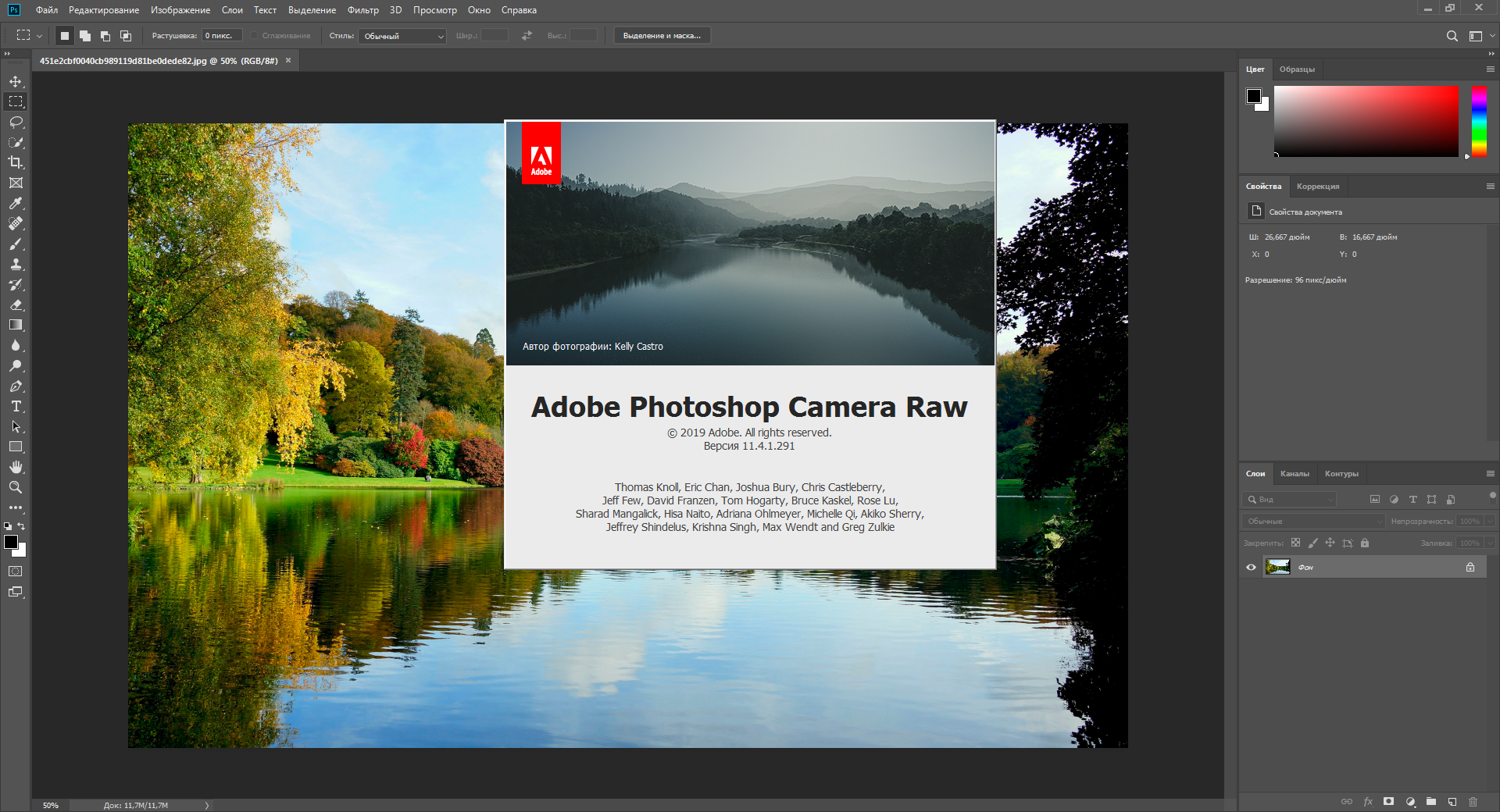The width and height of the screenshot is (1500, 812).
Task: Reset default foreground and background colors
Action: (8, 526)
